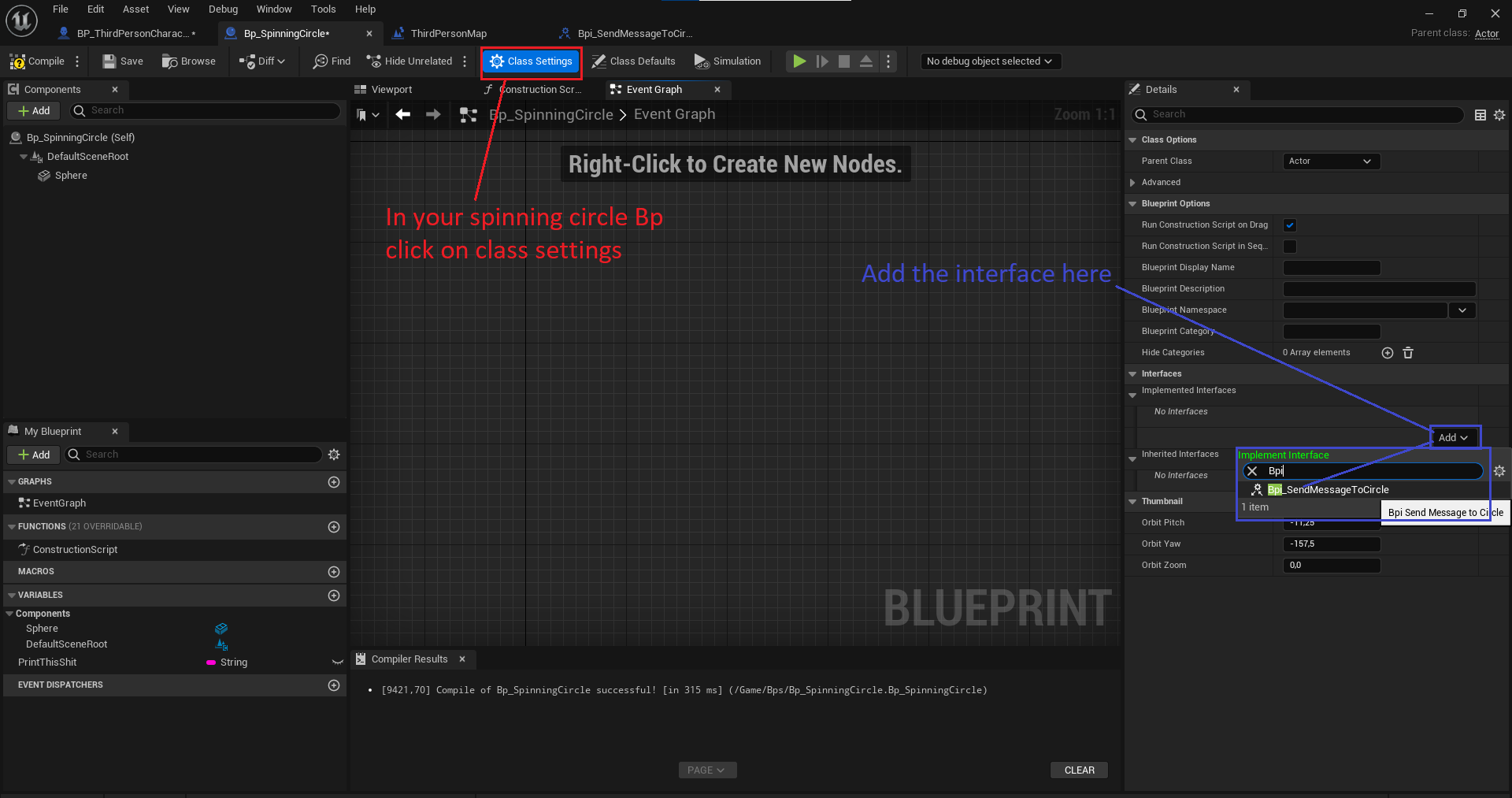Open compile options three-dot menu

pyautogui.click(x=77, y=61)
